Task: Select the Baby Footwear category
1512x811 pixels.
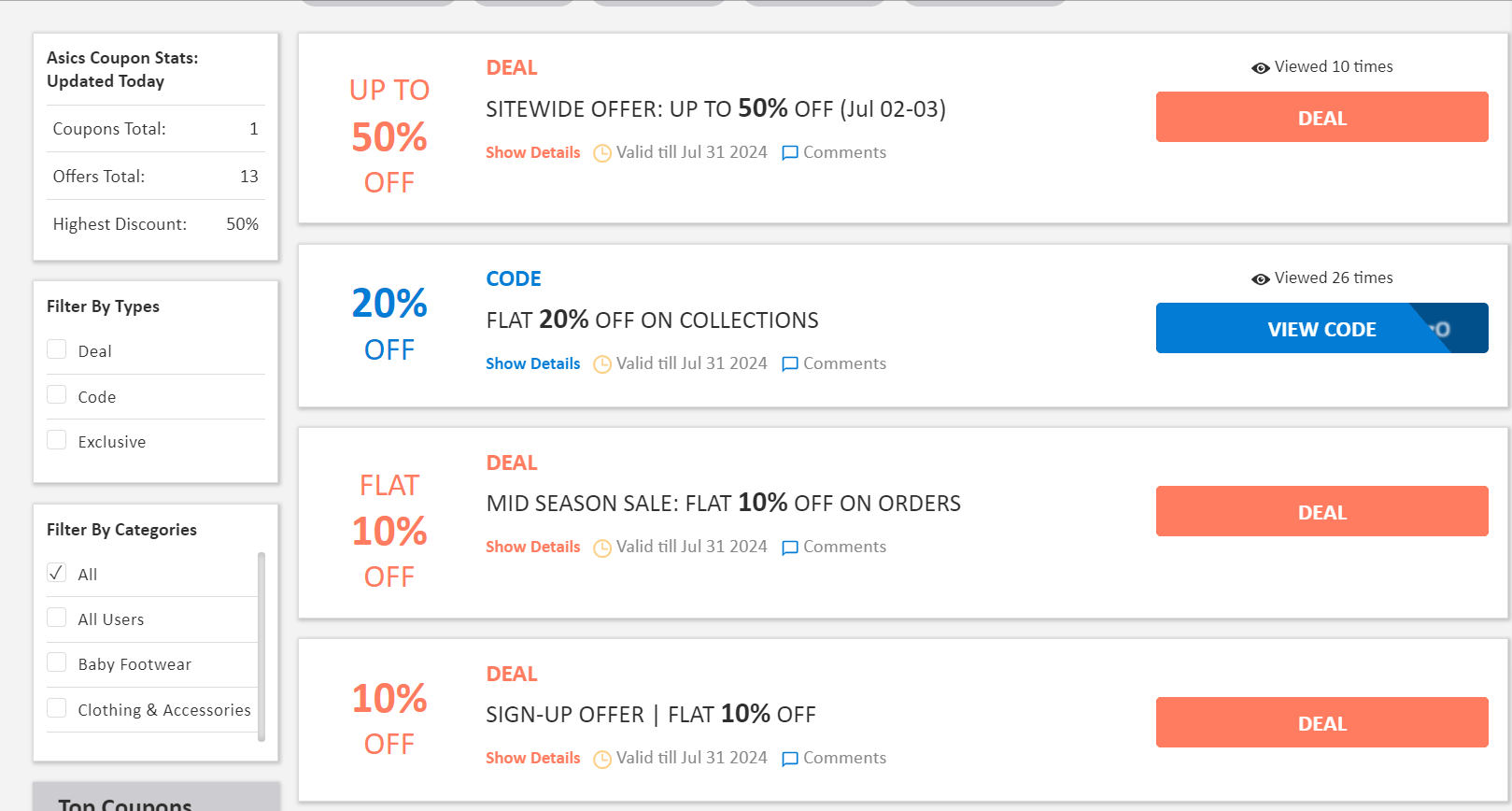Action: [x=56, y=662]
